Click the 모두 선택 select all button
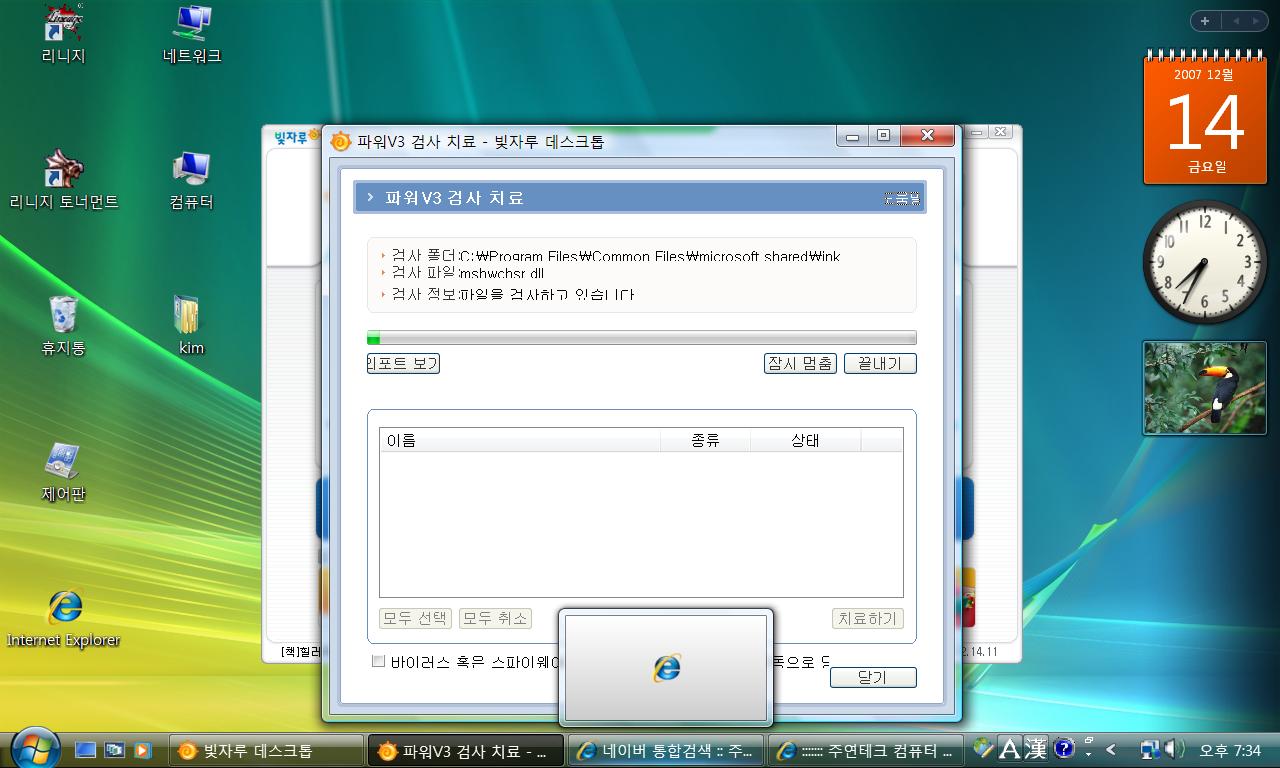This screenshot has height=768, width=1280. click(415, 619)
